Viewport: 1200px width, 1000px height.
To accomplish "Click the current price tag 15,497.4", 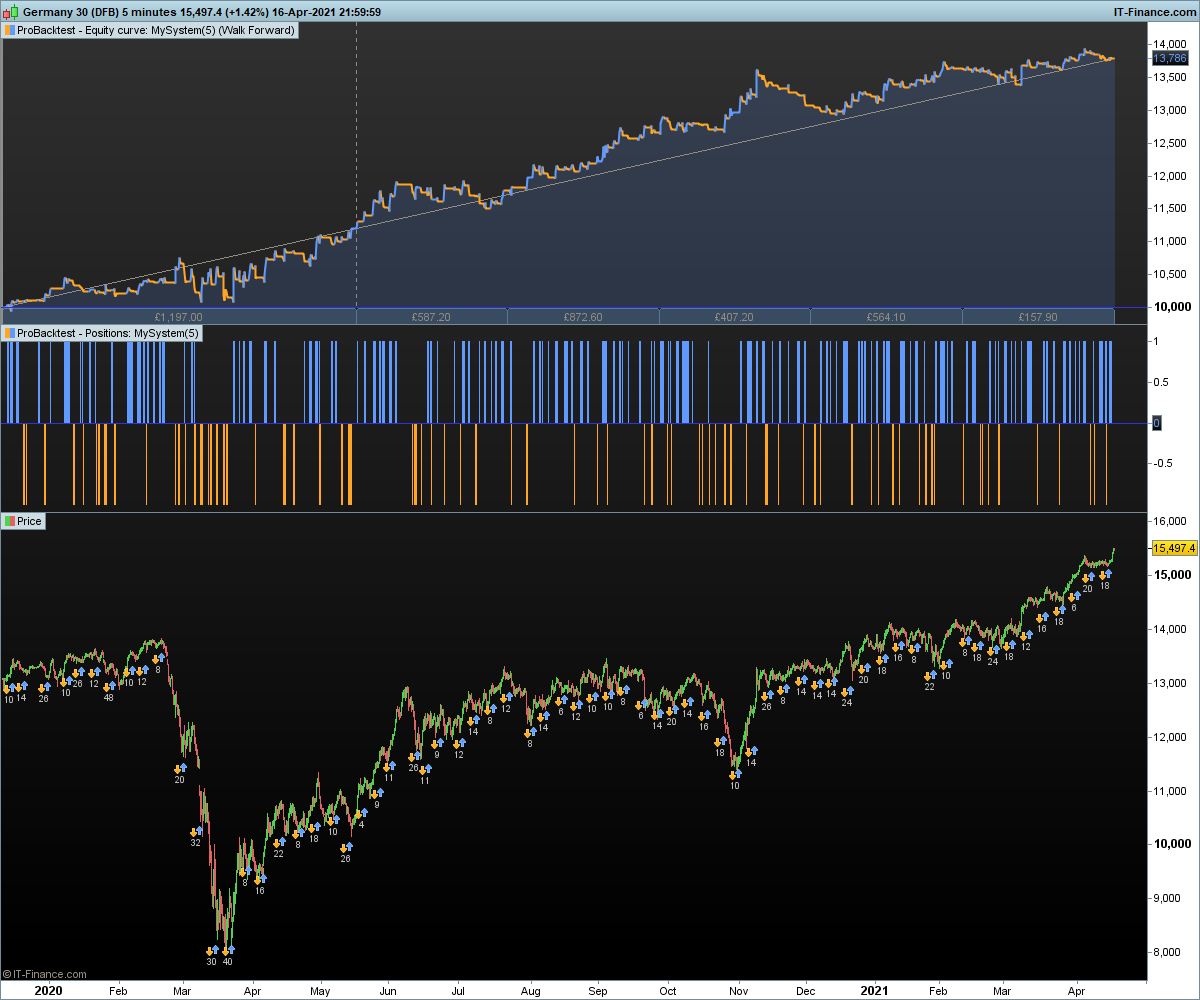I will [x=1174, y=548].
